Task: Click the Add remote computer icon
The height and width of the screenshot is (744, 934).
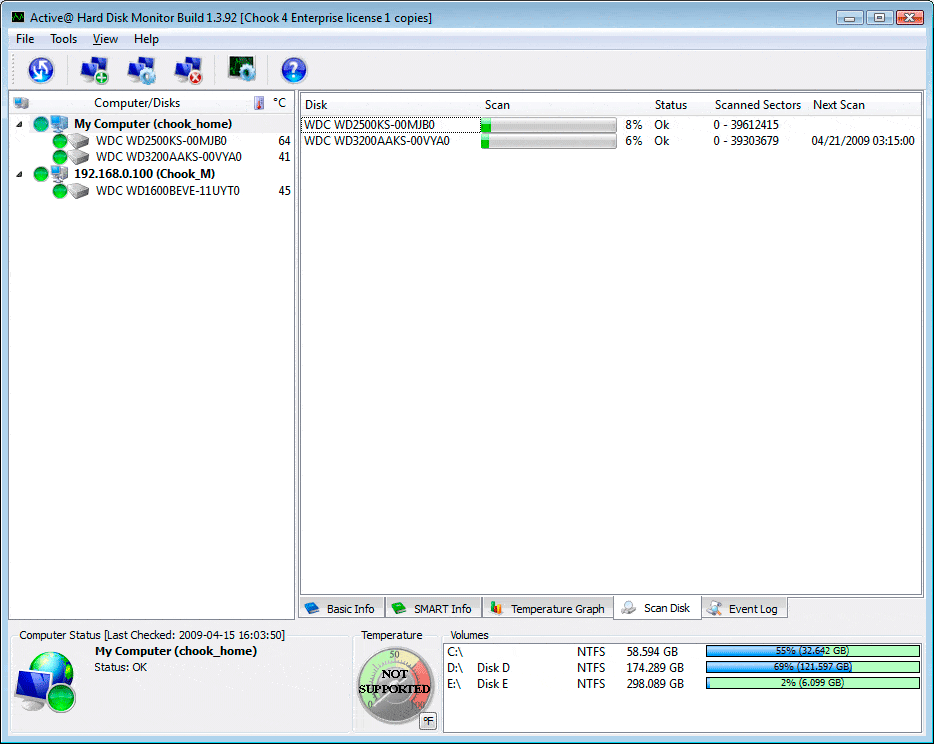Action: click(x=94, y=70)
